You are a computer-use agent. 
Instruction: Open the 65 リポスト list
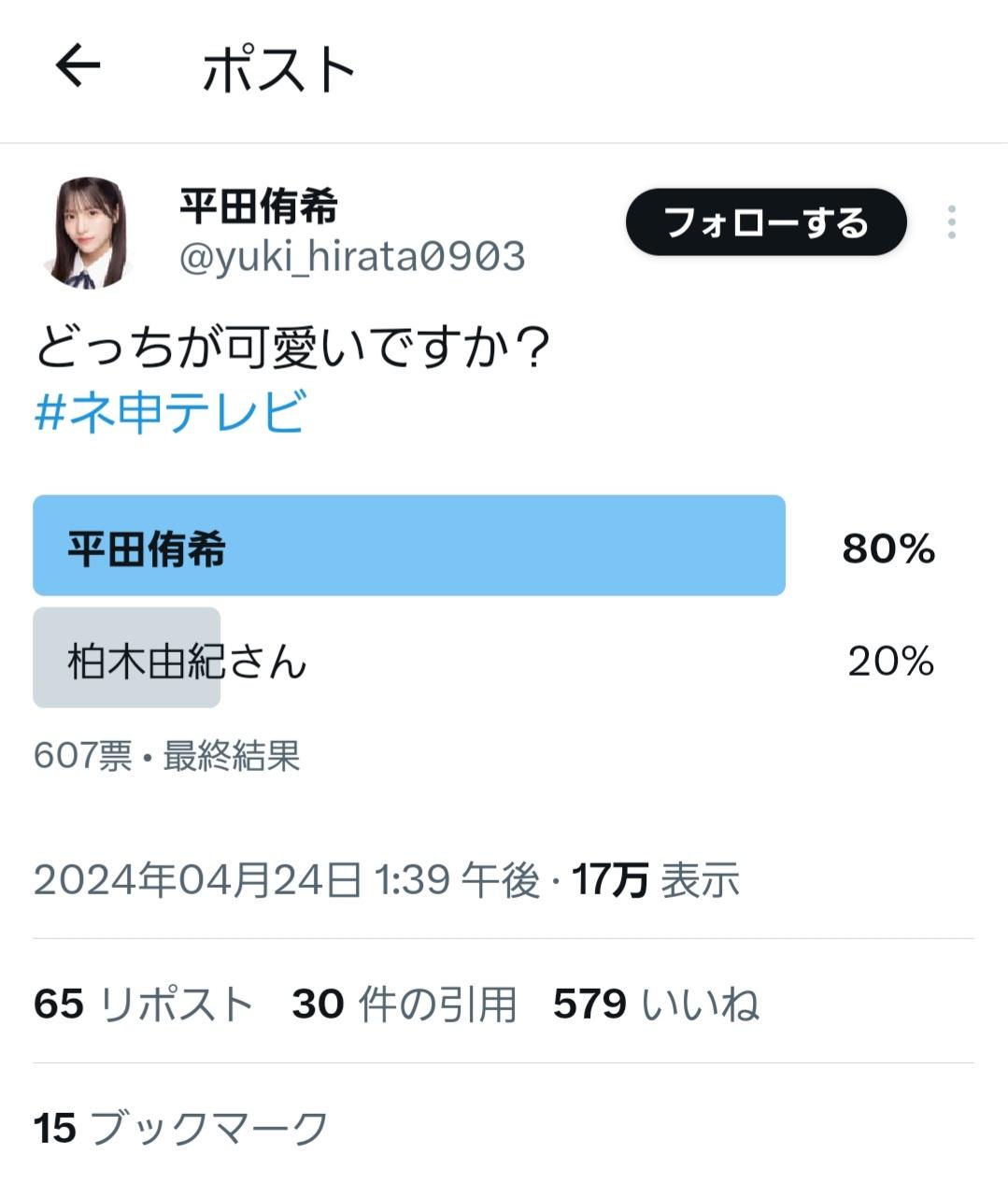pos(144,1005)
